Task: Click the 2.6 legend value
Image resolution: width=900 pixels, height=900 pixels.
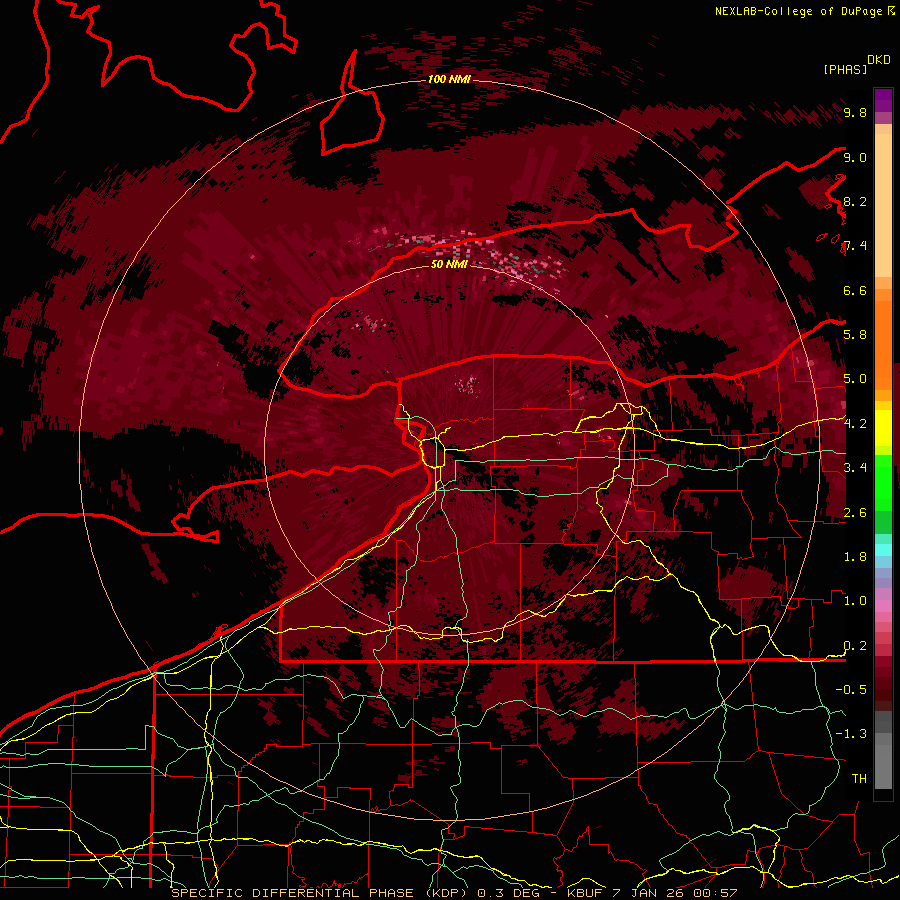Action: (855, 513)
